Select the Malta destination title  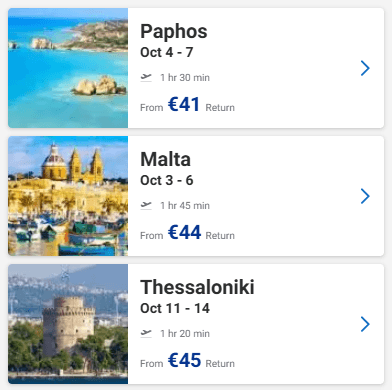click(x=166, y=159)
